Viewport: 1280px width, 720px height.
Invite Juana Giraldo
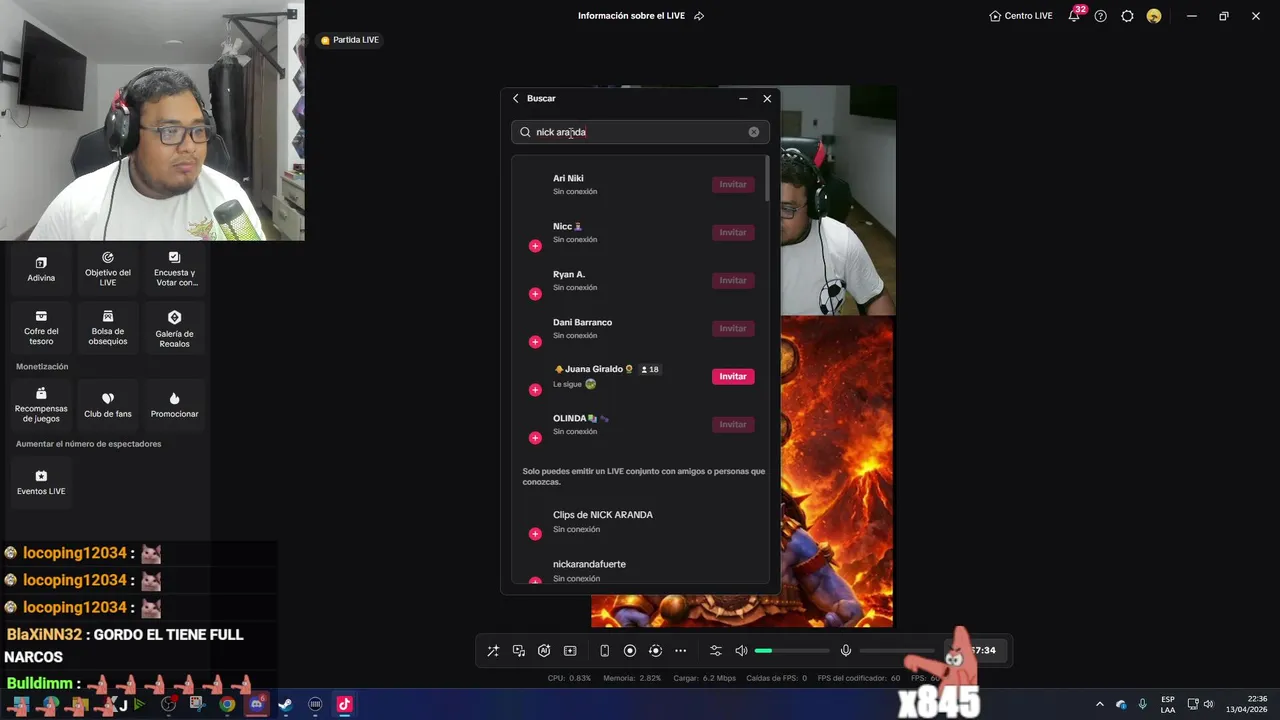point(733,376)
